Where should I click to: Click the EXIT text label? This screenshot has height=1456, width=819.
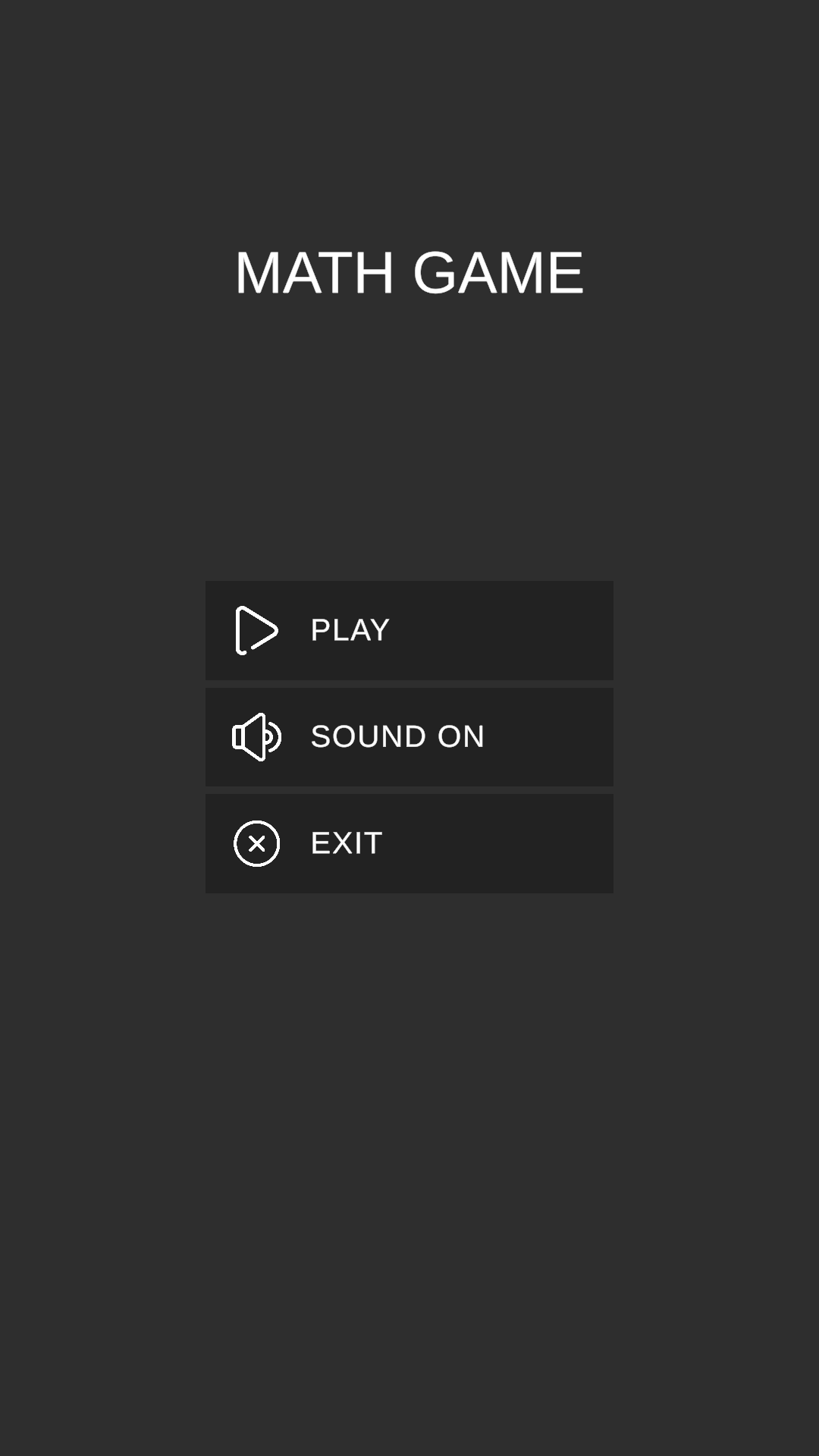[x=347, y=843]
